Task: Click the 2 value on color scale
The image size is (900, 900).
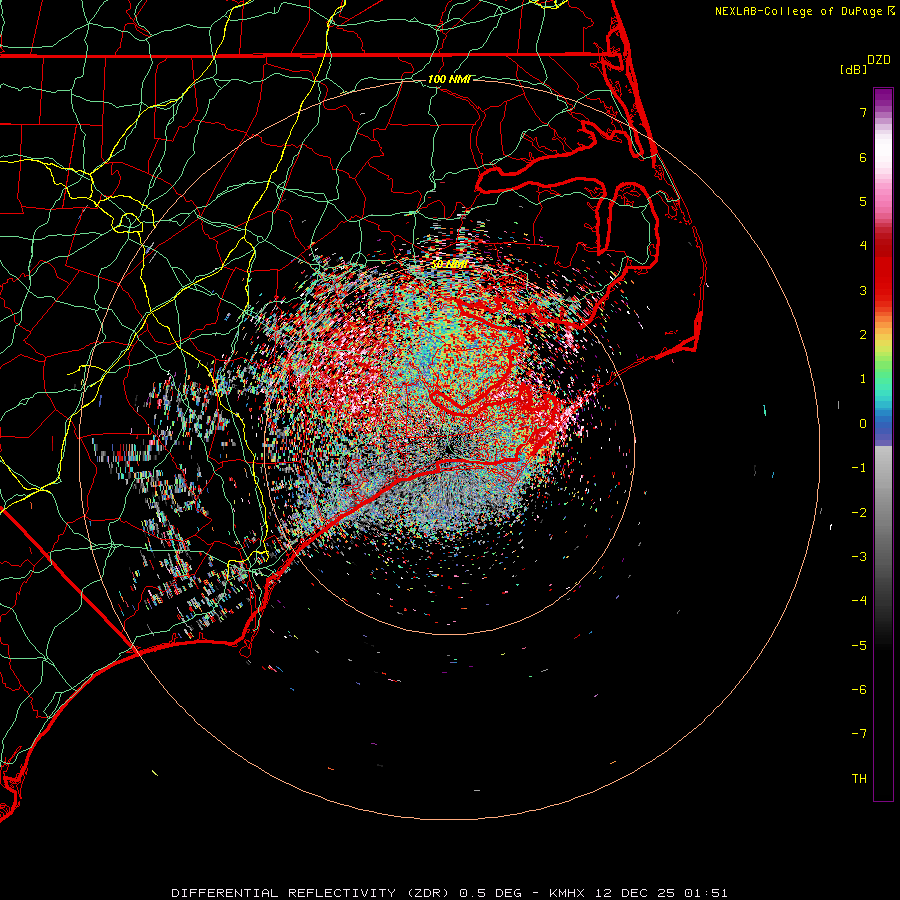Action: pos(863,335)
